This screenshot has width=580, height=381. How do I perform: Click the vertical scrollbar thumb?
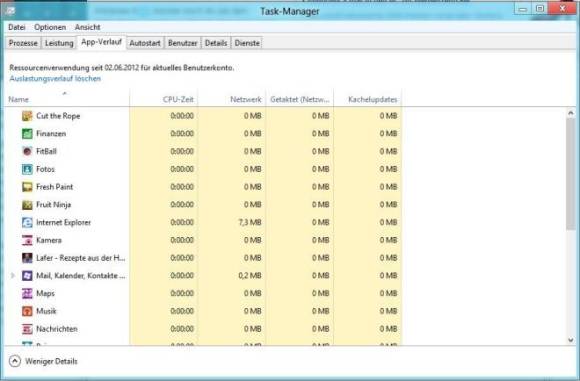tap(570, 174)
